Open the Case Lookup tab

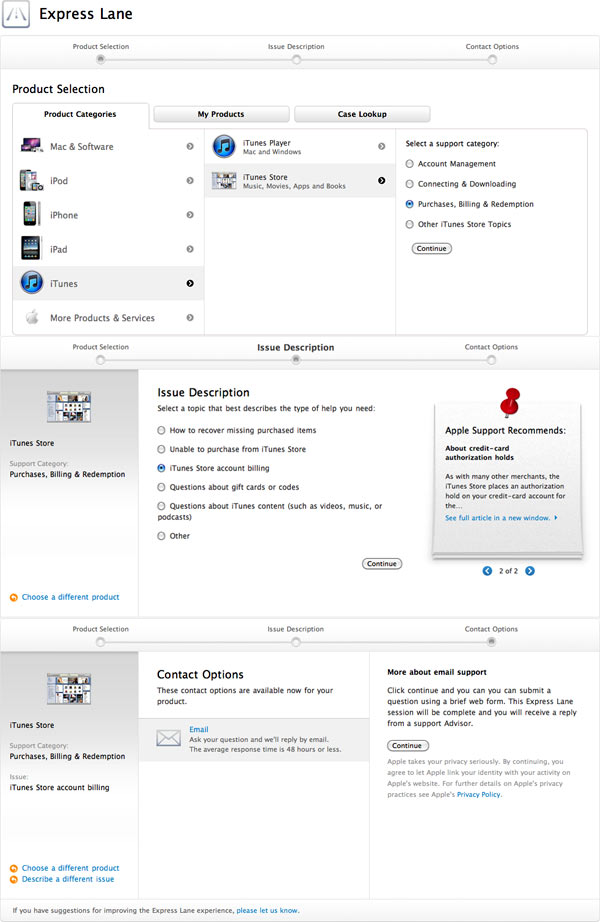(x=362, y=114)
